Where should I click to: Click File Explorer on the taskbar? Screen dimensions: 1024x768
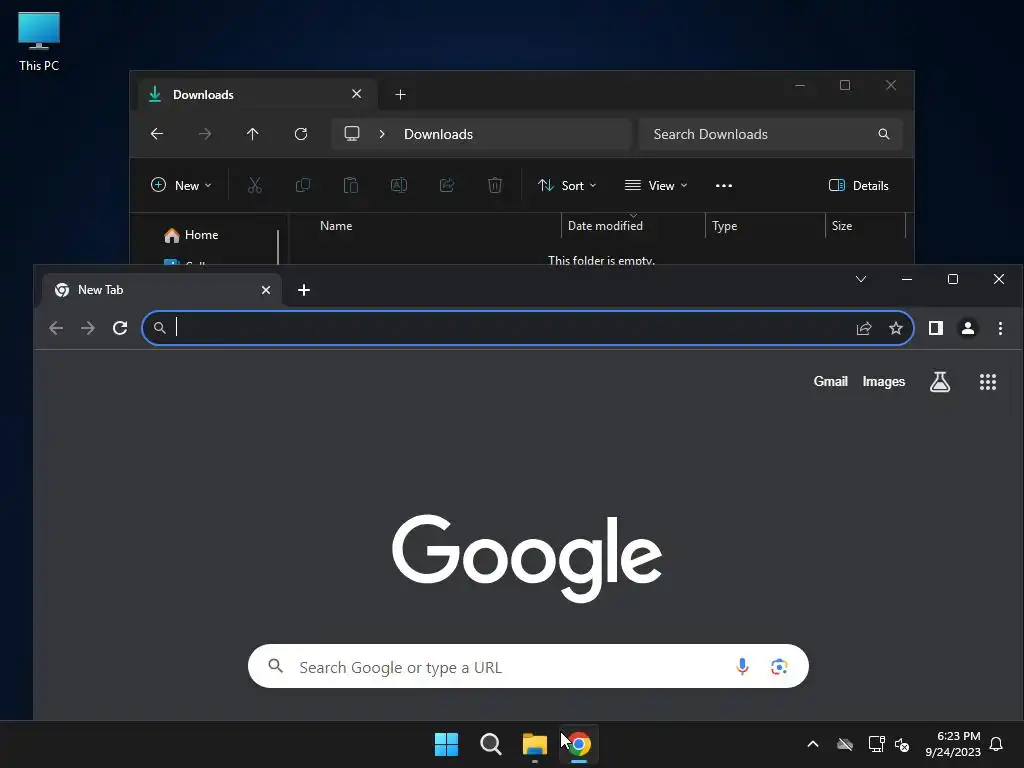click(535, 744)
